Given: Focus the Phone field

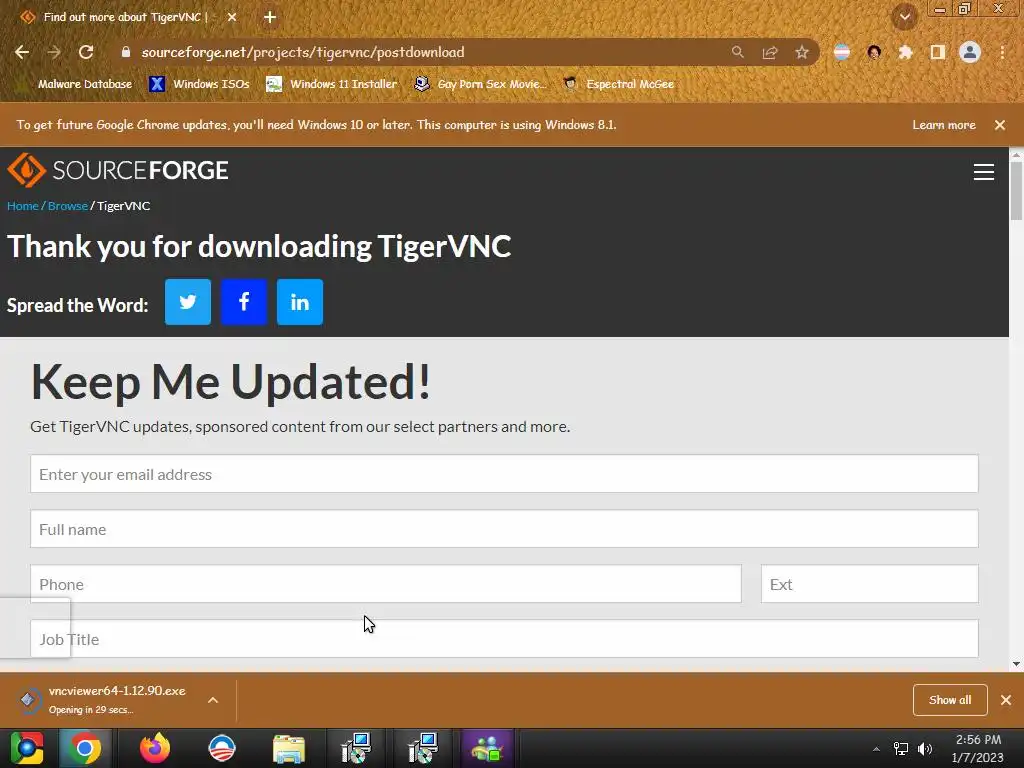Looking at the screenshot, I should pyautogui.click(x=386, y=583).
